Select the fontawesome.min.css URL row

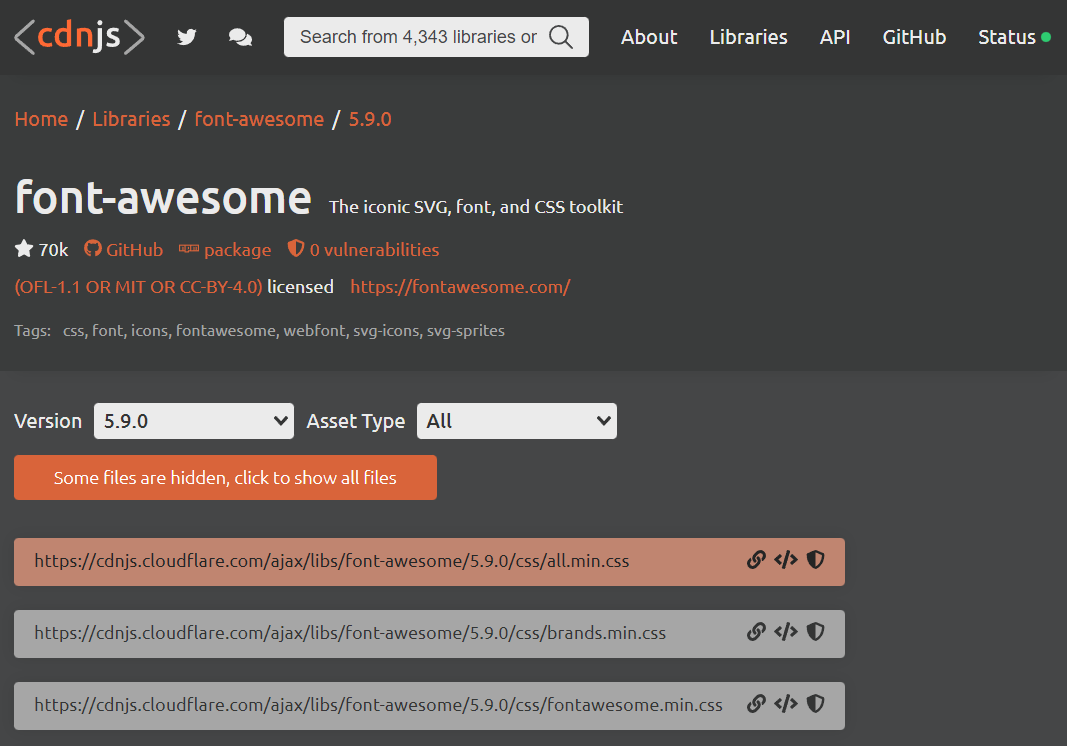(429, 706)
